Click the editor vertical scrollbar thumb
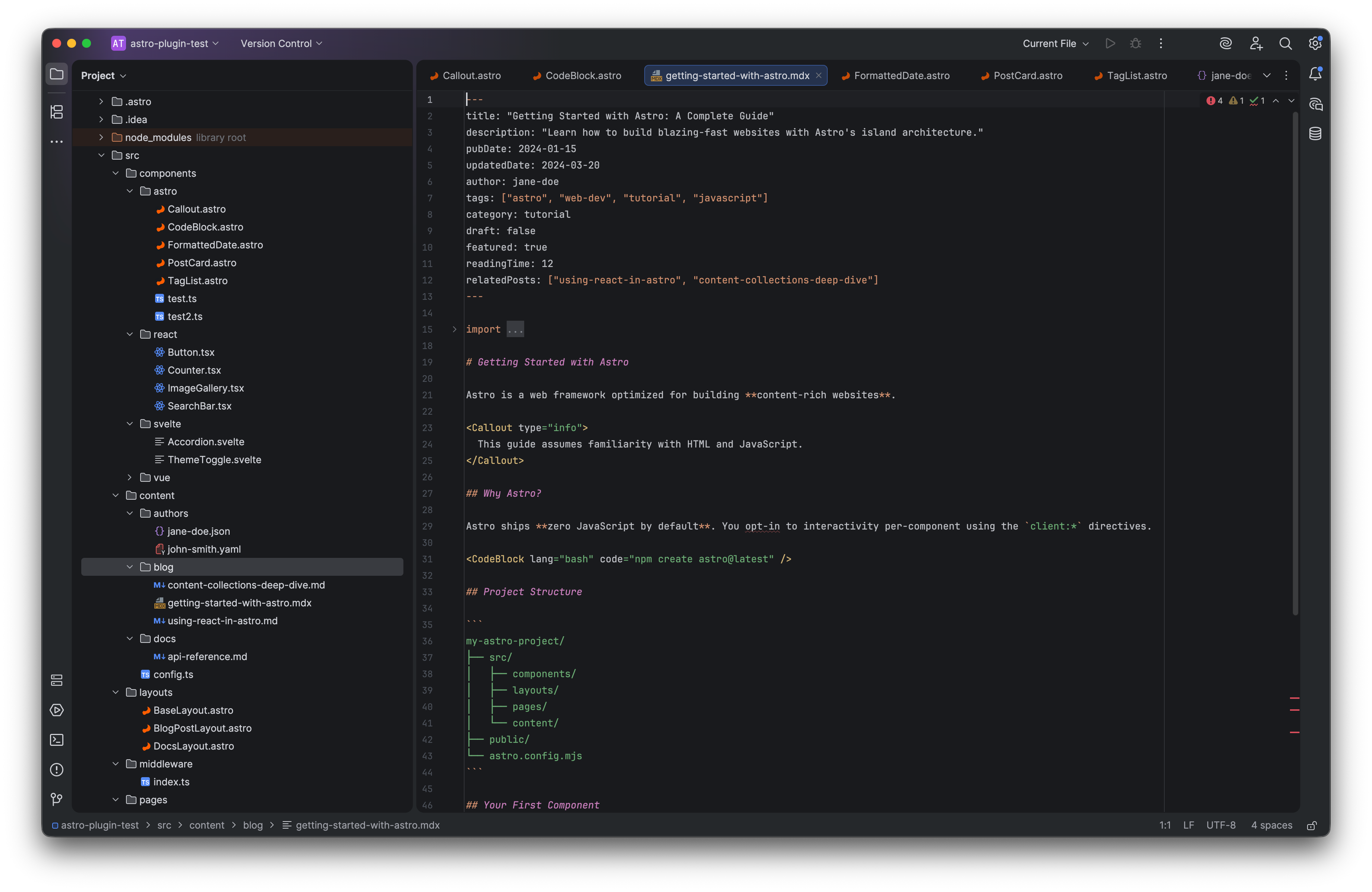Image resolution: width=1372 pixels, height=892 pixels. (1295, 363)
